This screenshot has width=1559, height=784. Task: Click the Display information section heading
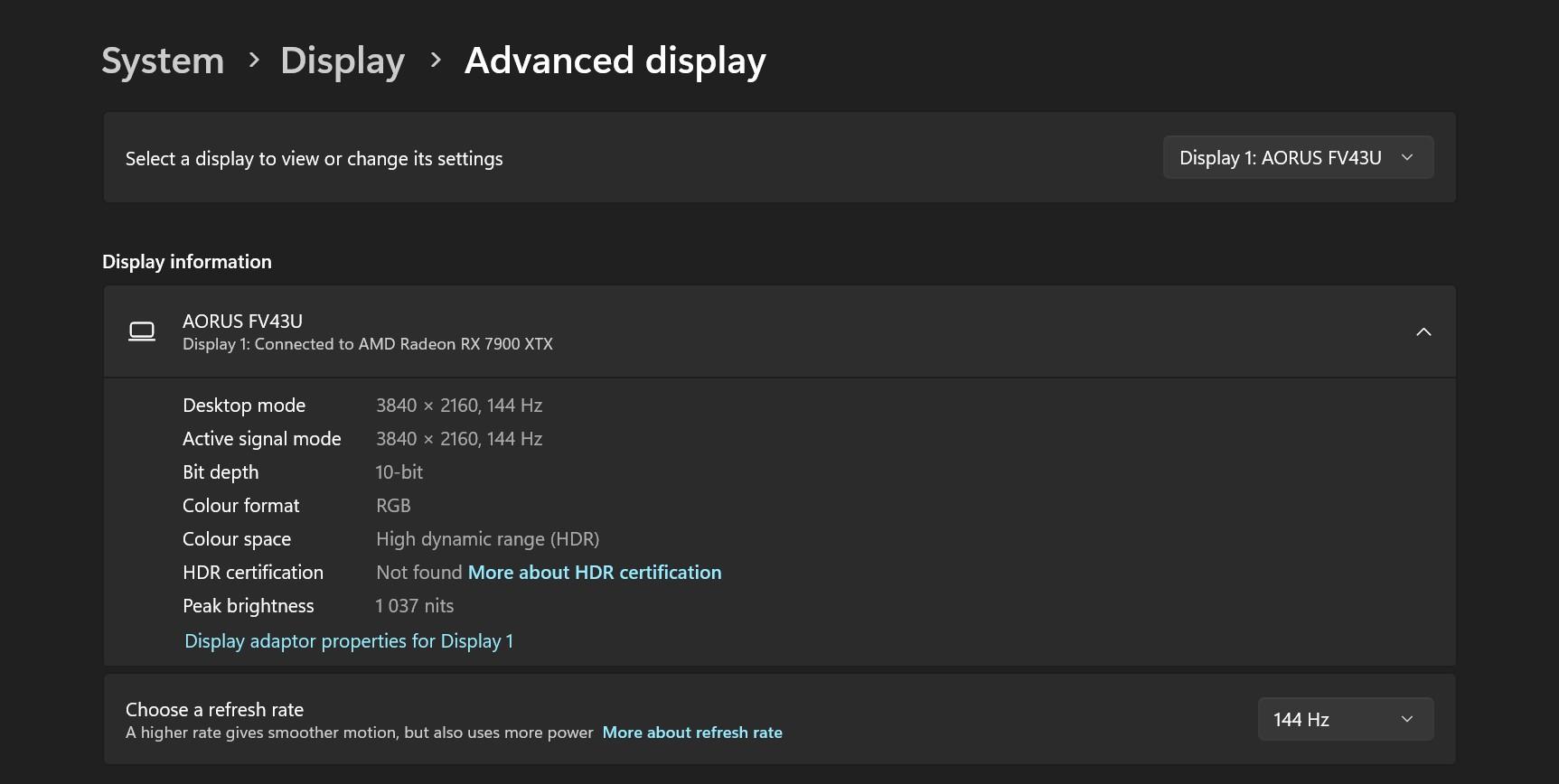(187, 262)
